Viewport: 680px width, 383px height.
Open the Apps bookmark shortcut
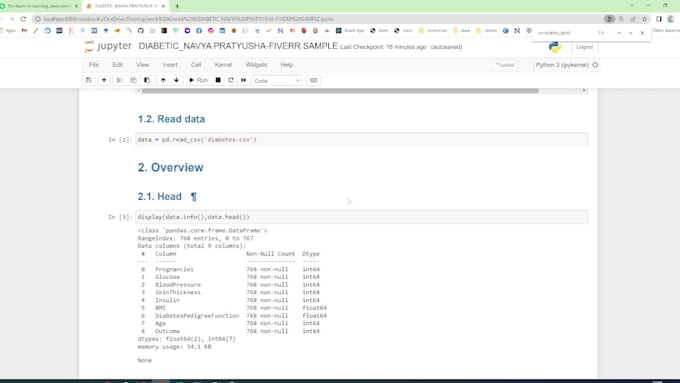point(8,31)
